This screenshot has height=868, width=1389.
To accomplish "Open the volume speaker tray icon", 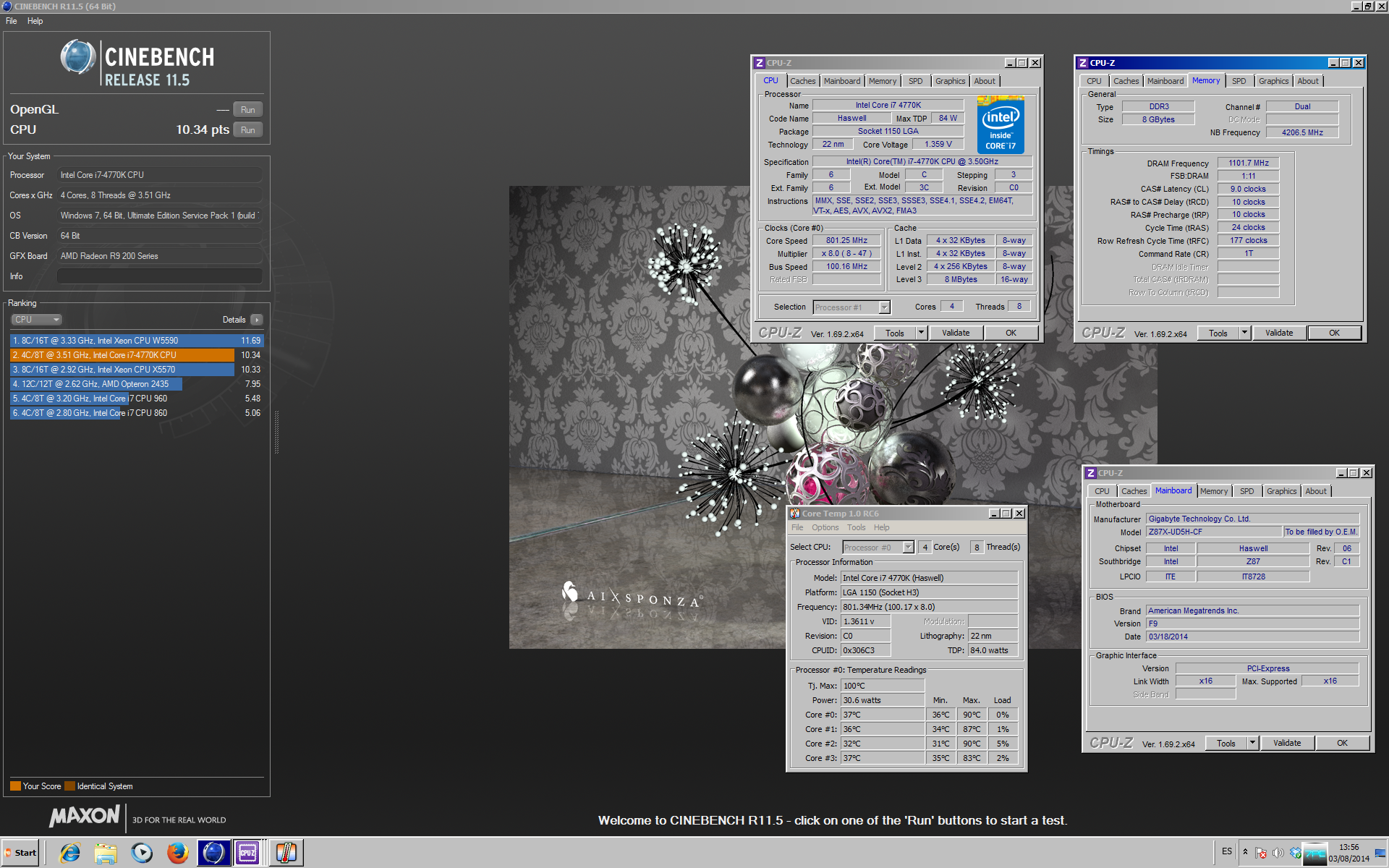I will click(x=1278, y=853).
